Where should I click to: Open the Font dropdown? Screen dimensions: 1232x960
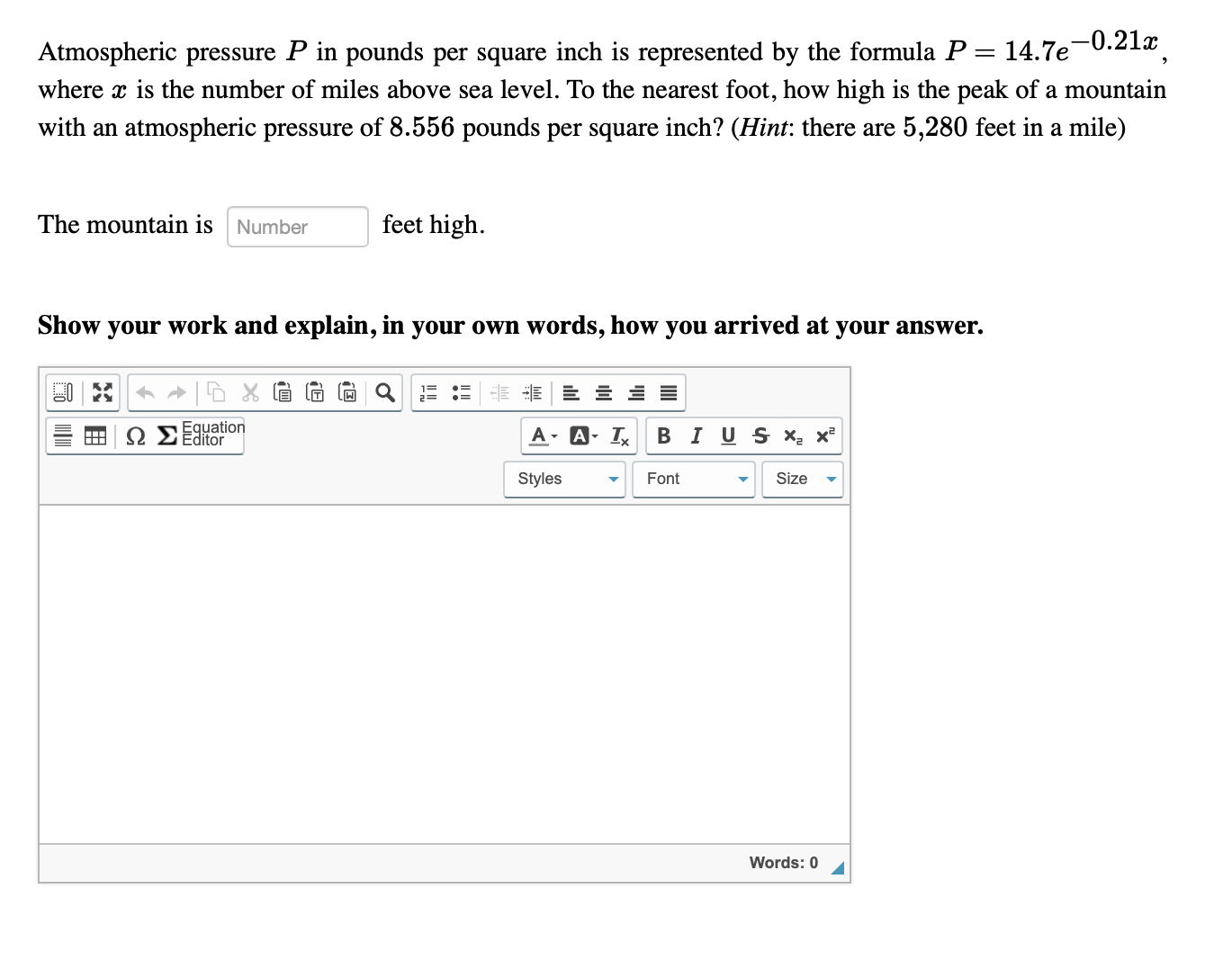pyautogui.click(x=693, y=479)
